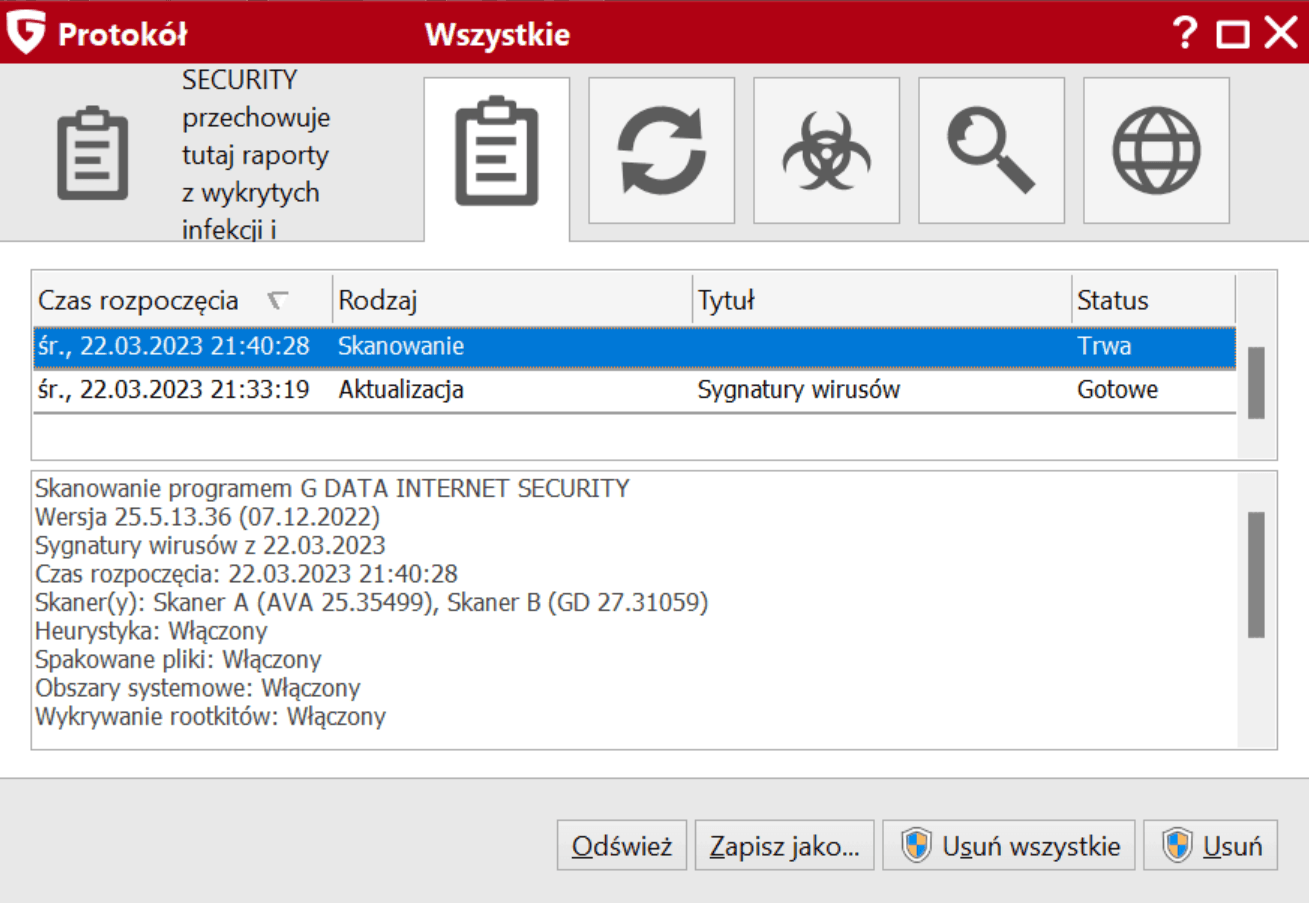Sort by 'Czas rozpoczęcia' column header

pos(139,300)
